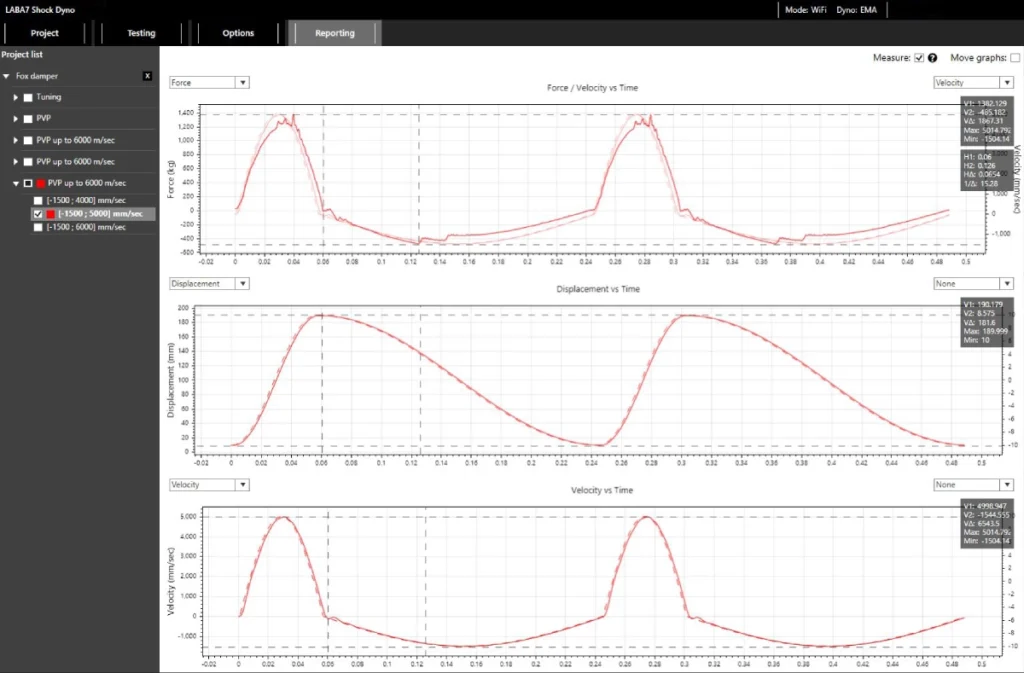Screen dimensions: 1024x673
Task: Open the Project tab
Action: [x=44, y=33]
